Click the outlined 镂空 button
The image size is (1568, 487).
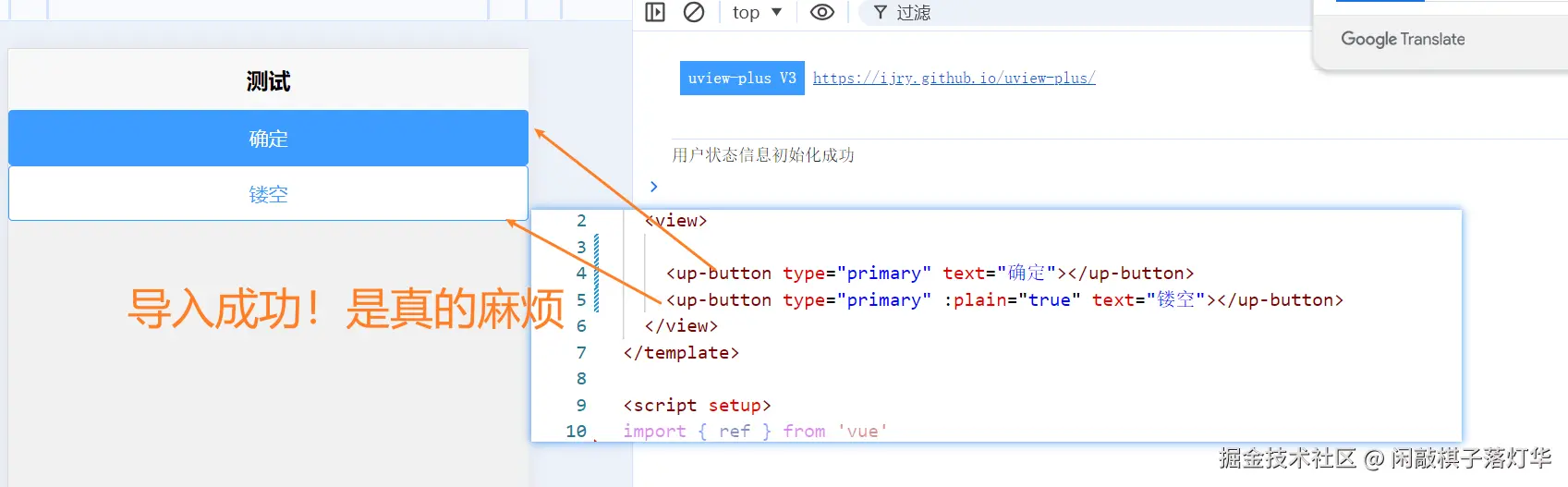[268, 193]
